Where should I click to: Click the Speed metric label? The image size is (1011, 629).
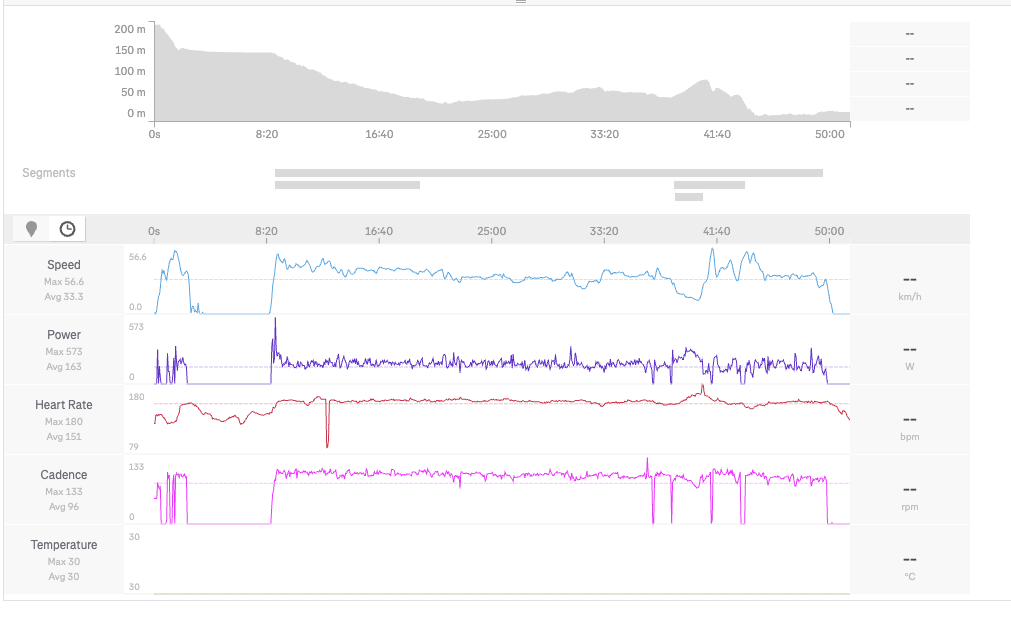tap(64, 265)
